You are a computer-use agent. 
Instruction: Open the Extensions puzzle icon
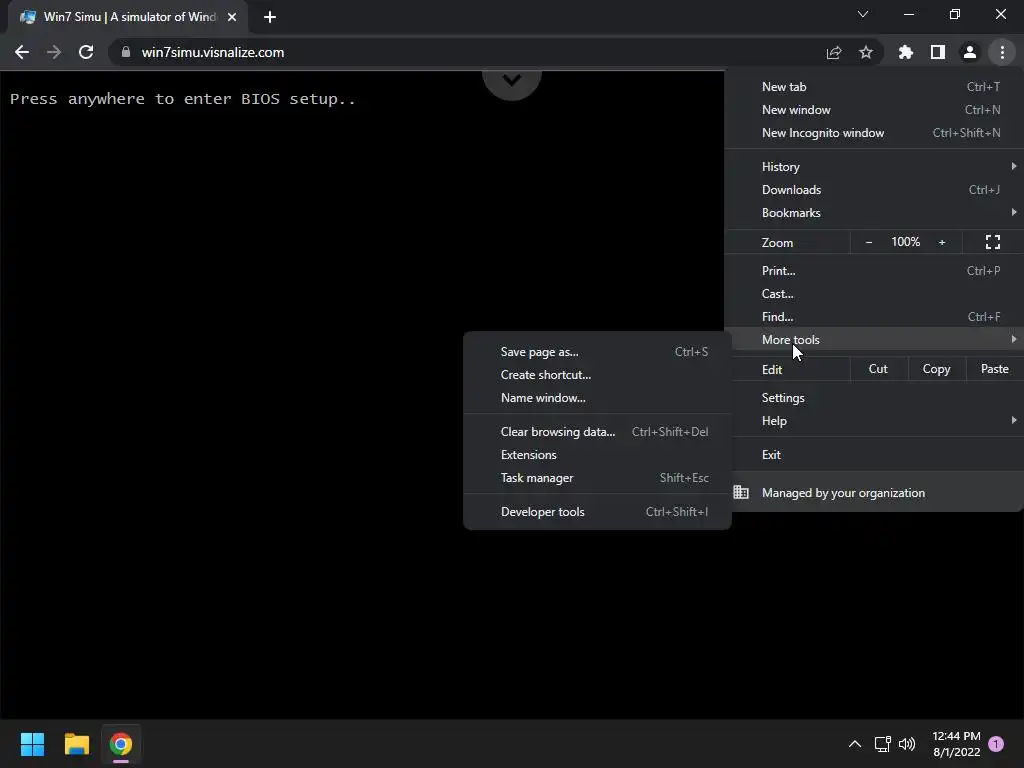pyautogui.click(x=906, y=52)
